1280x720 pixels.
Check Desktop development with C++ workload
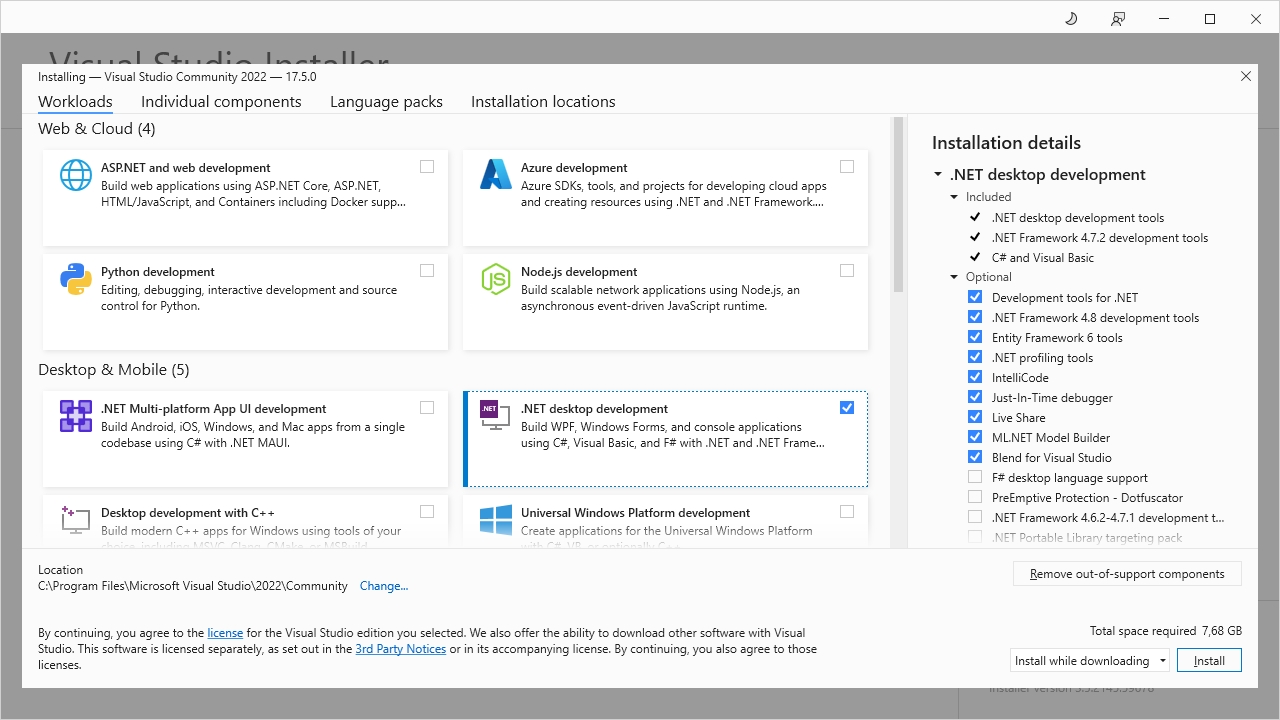427,512
